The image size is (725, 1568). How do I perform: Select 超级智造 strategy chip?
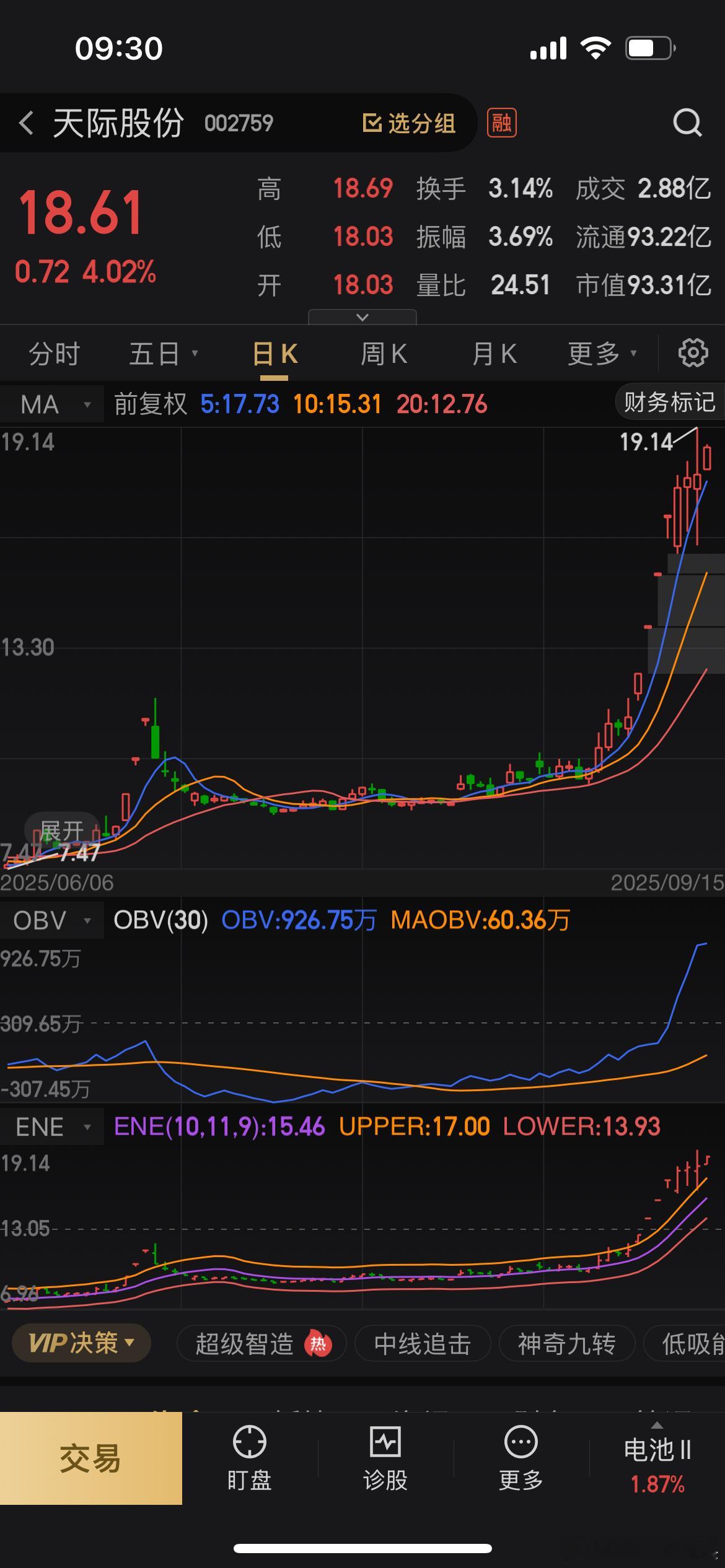[261, 1344]
